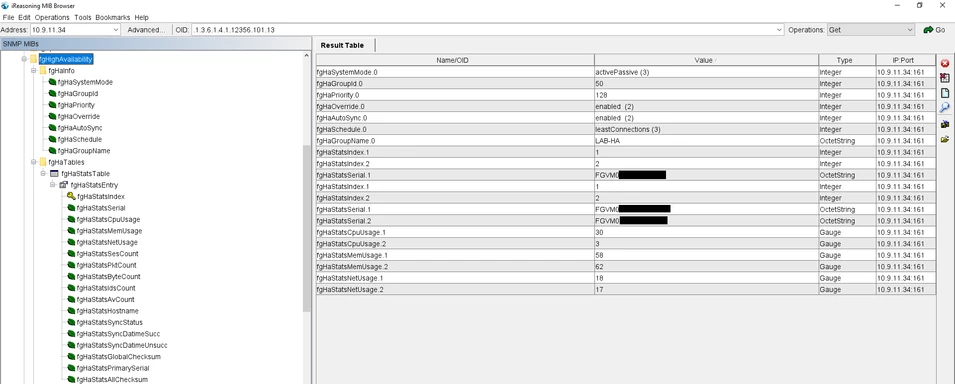955x384 pixels.
Task: Select the fgHaSystemMode.0 result row name
Action: 347,72
